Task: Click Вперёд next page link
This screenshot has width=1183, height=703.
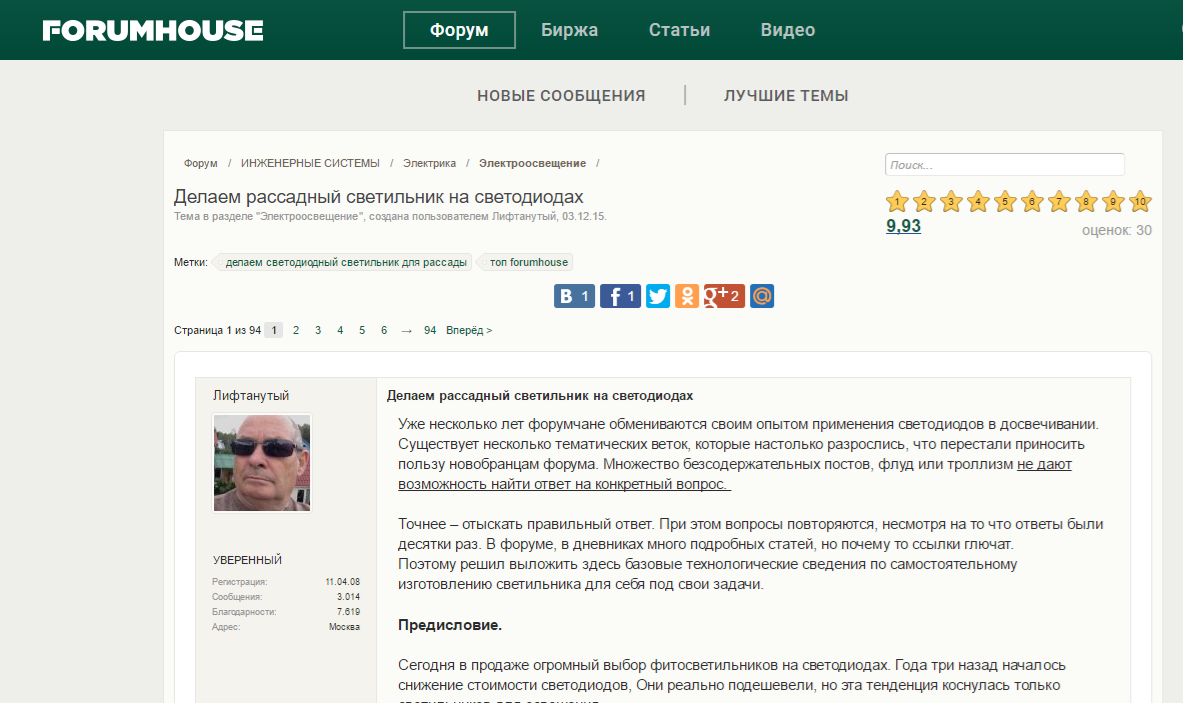Action: coord(469,330)
